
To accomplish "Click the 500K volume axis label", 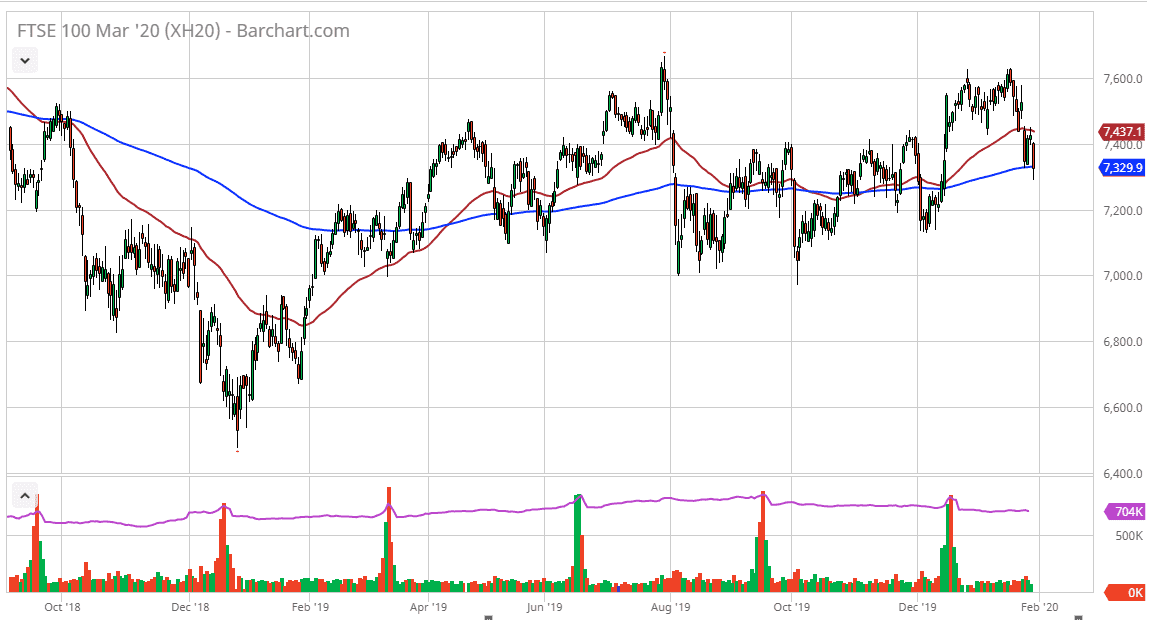I will [1128, 536].
